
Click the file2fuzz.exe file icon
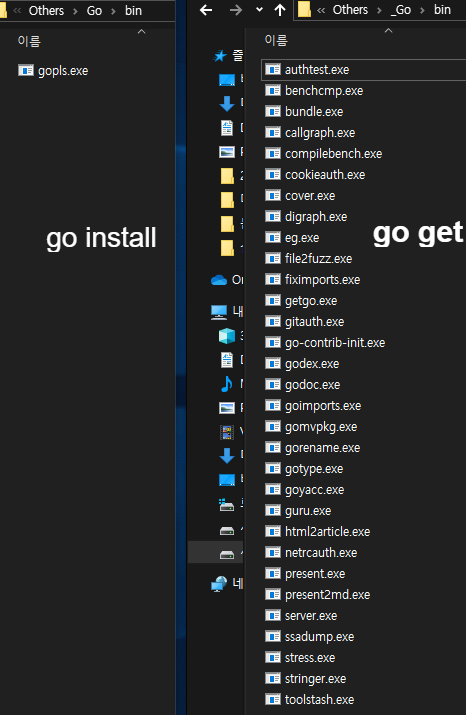[x=273, y=259]
